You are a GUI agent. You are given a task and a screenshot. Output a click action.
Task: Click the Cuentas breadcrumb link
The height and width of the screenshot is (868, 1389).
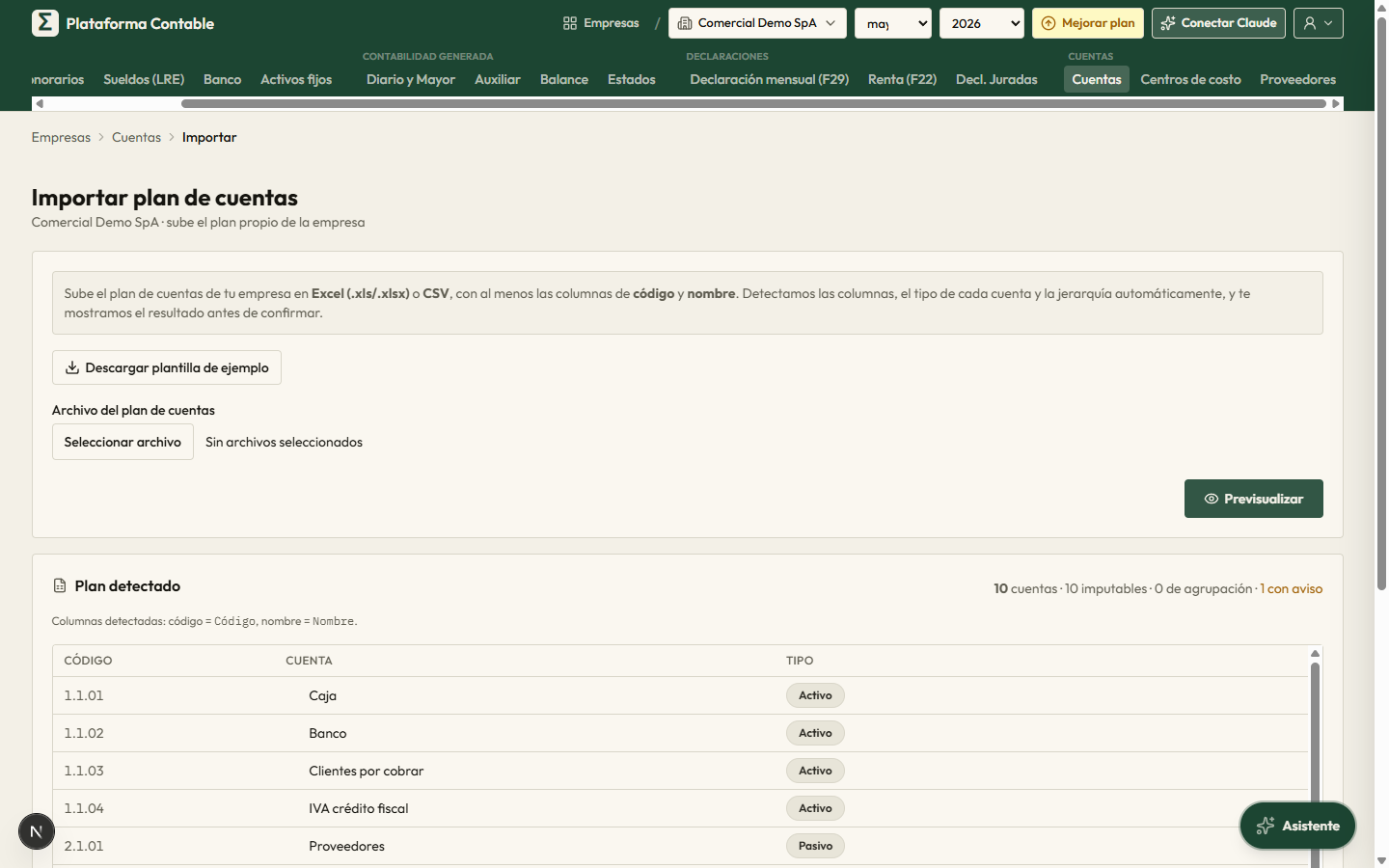click(x=137, y=137)
